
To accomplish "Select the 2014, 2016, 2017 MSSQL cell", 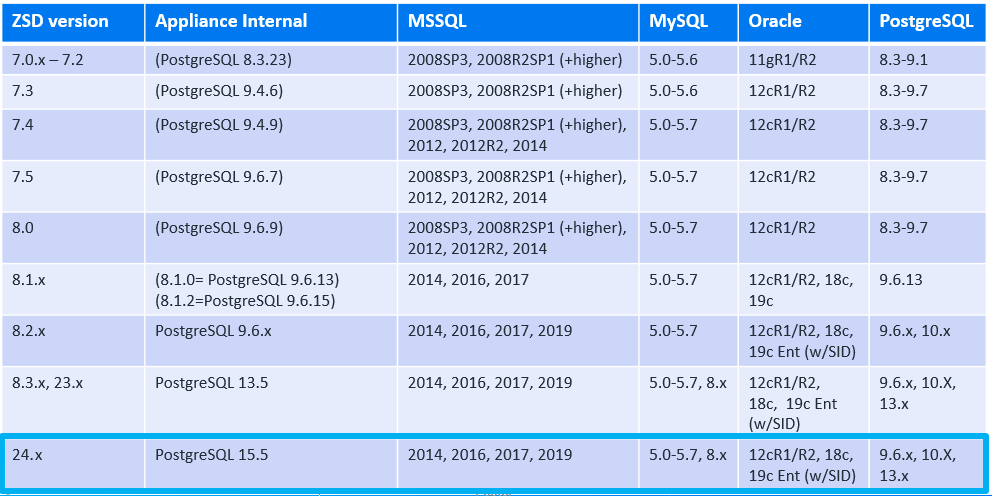I will pyautogui.click(x=468, y=281).
